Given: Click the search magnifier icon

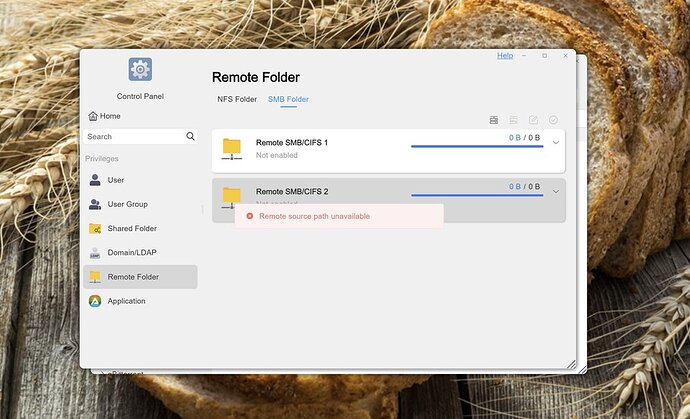Looking at the screenshot, I should pyautogui.click(x=190, y=136).
